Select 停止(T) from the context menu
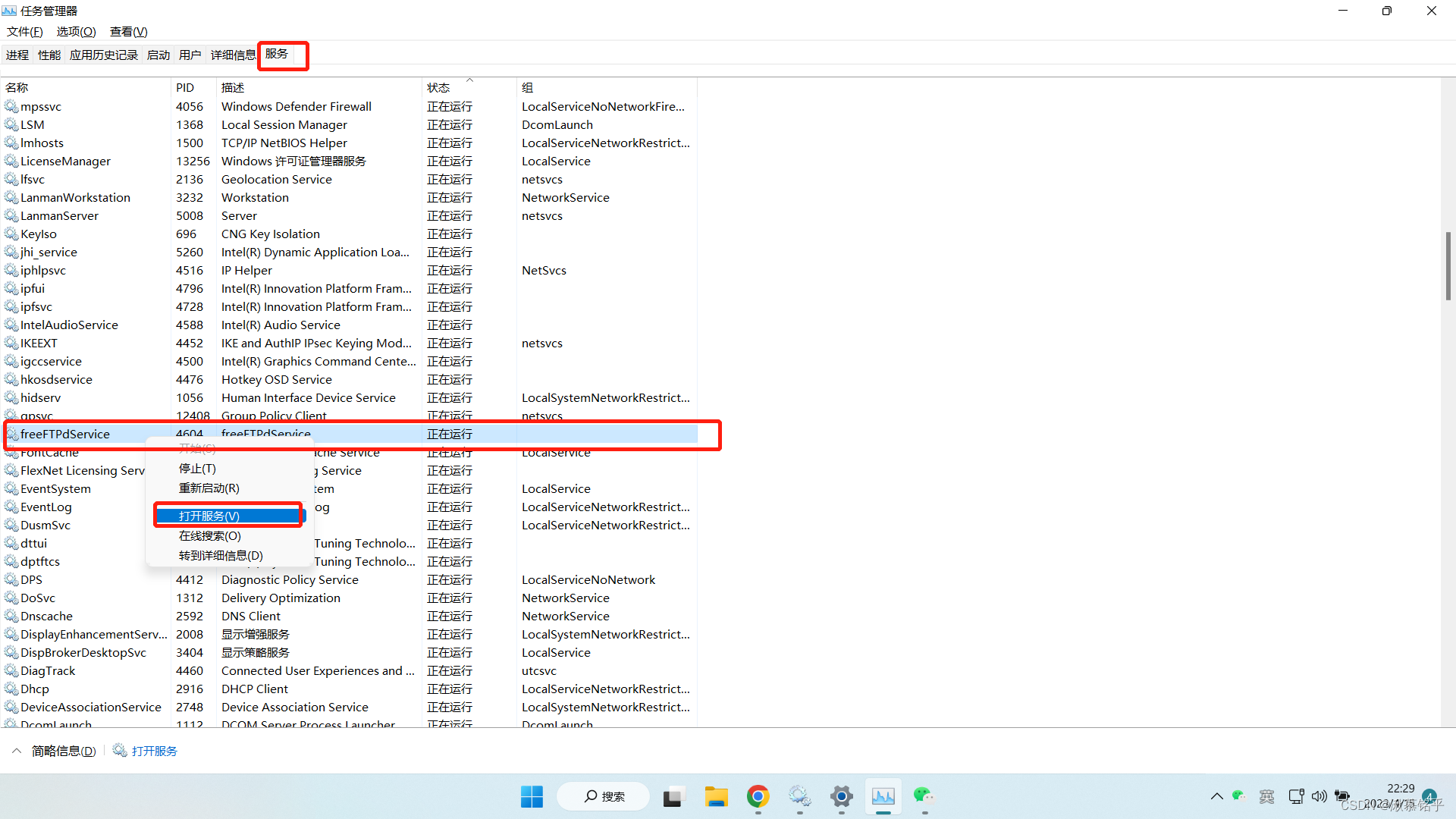Image resolution: width=1456 pixels, height=819 pixels. (197, 469)
